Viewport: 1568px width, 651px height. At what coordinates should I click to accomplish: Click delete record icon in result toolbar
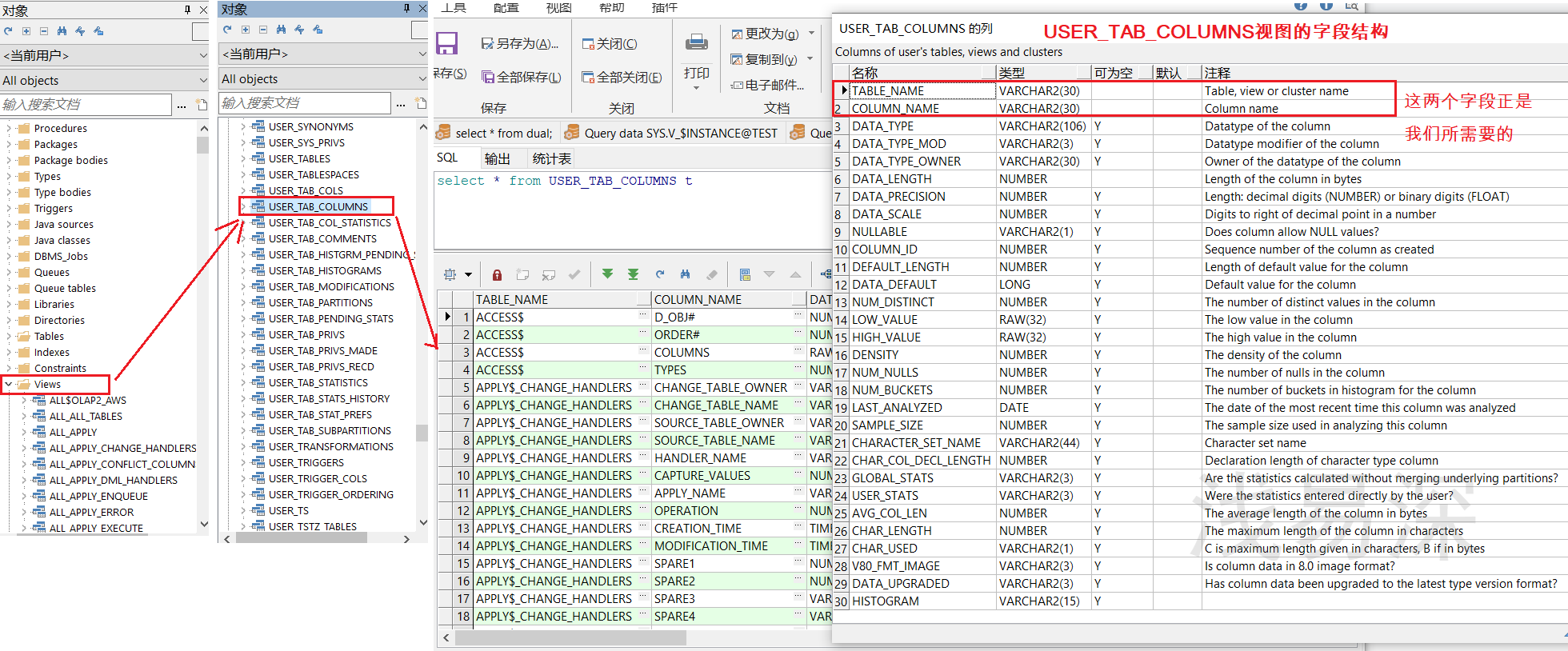point(548,274)
